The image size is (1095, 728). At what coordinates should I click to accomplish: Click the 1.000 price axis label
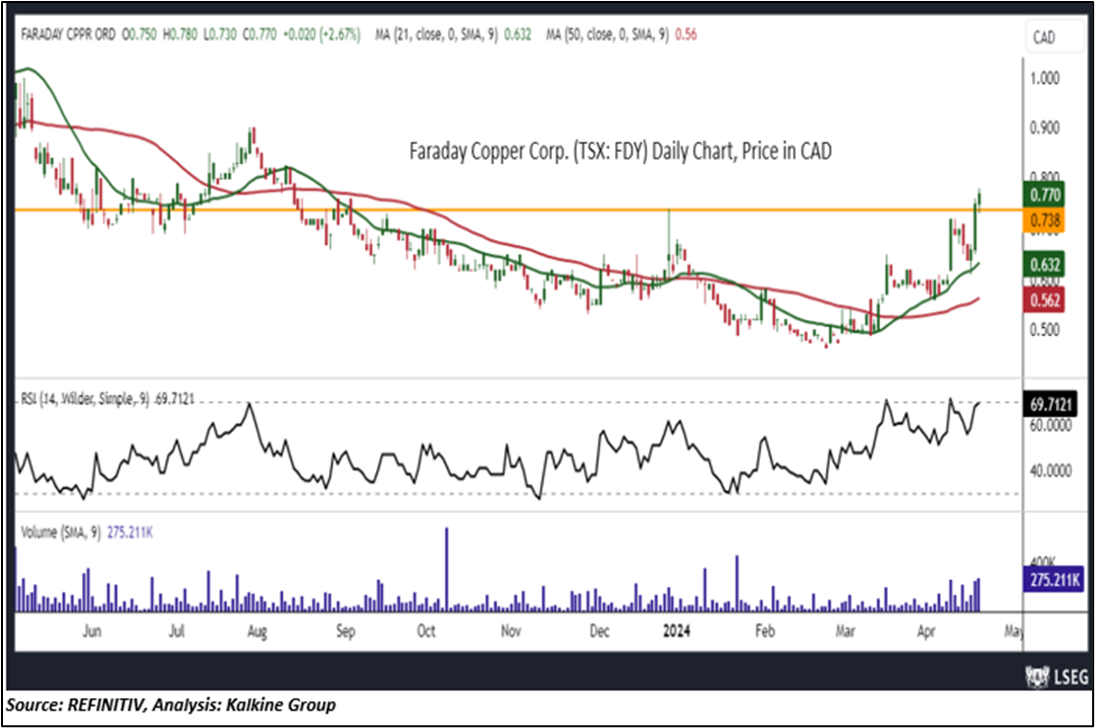[1045, 78]
